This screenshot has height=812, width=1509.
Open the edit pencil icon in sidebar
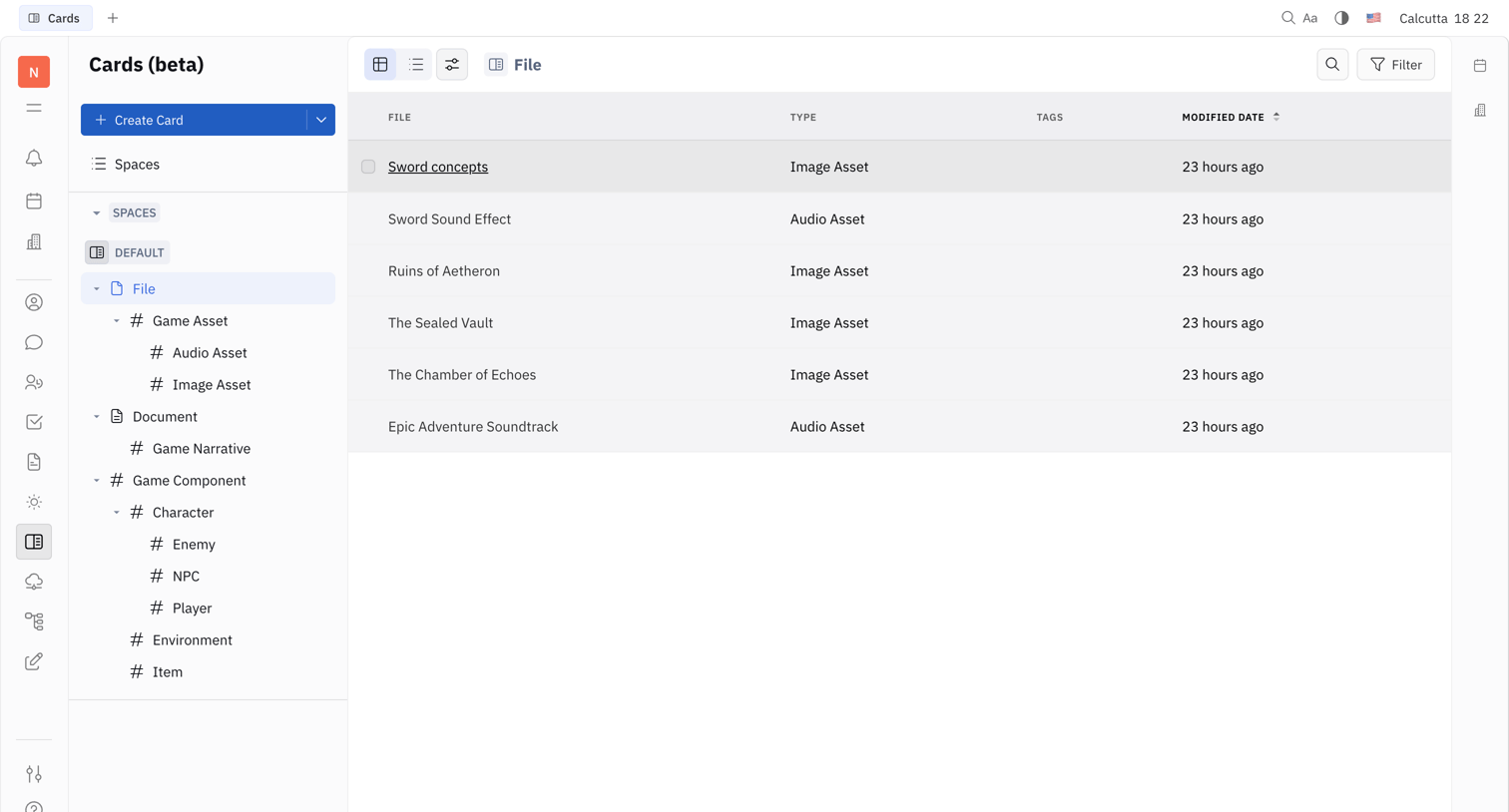pyautogui.click(x=34, y=661)
